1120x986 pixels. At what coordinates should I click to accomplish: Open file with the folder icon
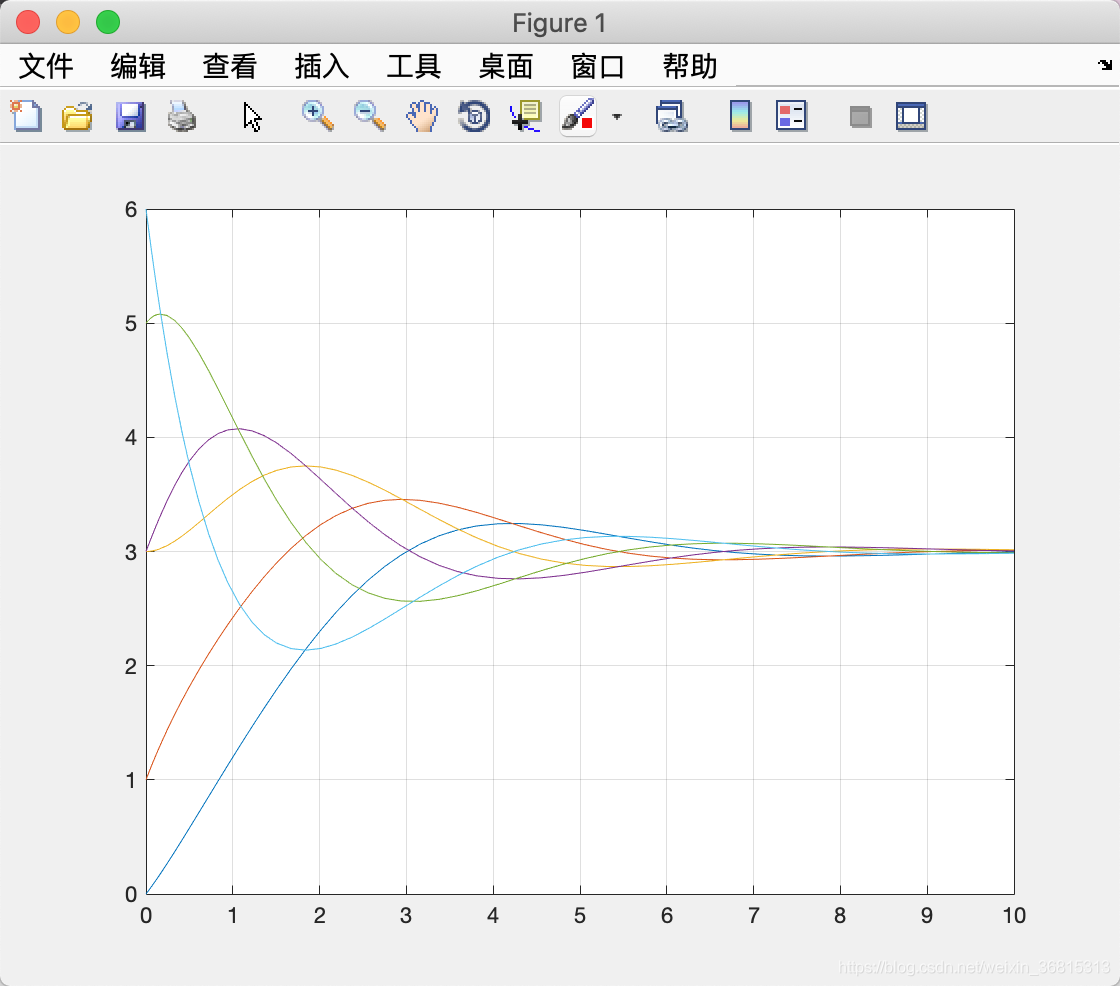coord(77,116)
